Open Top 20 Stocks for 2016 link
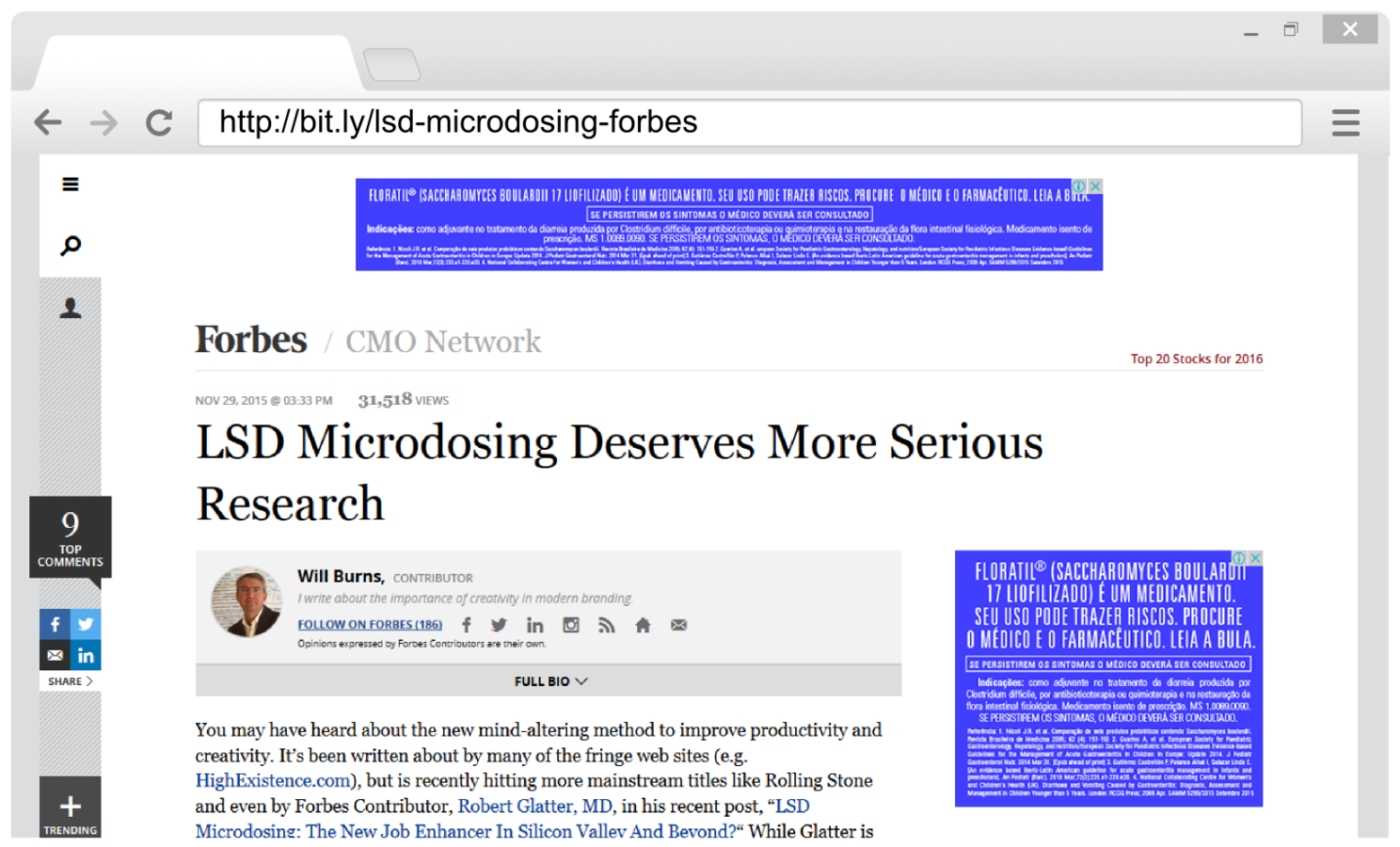This screenshot has width=1400, height=847. [1197, 359]
